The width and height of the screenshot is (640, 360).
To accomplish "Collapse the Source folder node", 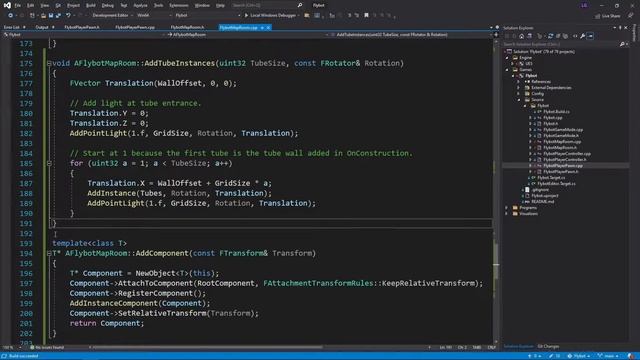I will click(x=519, y=100).
